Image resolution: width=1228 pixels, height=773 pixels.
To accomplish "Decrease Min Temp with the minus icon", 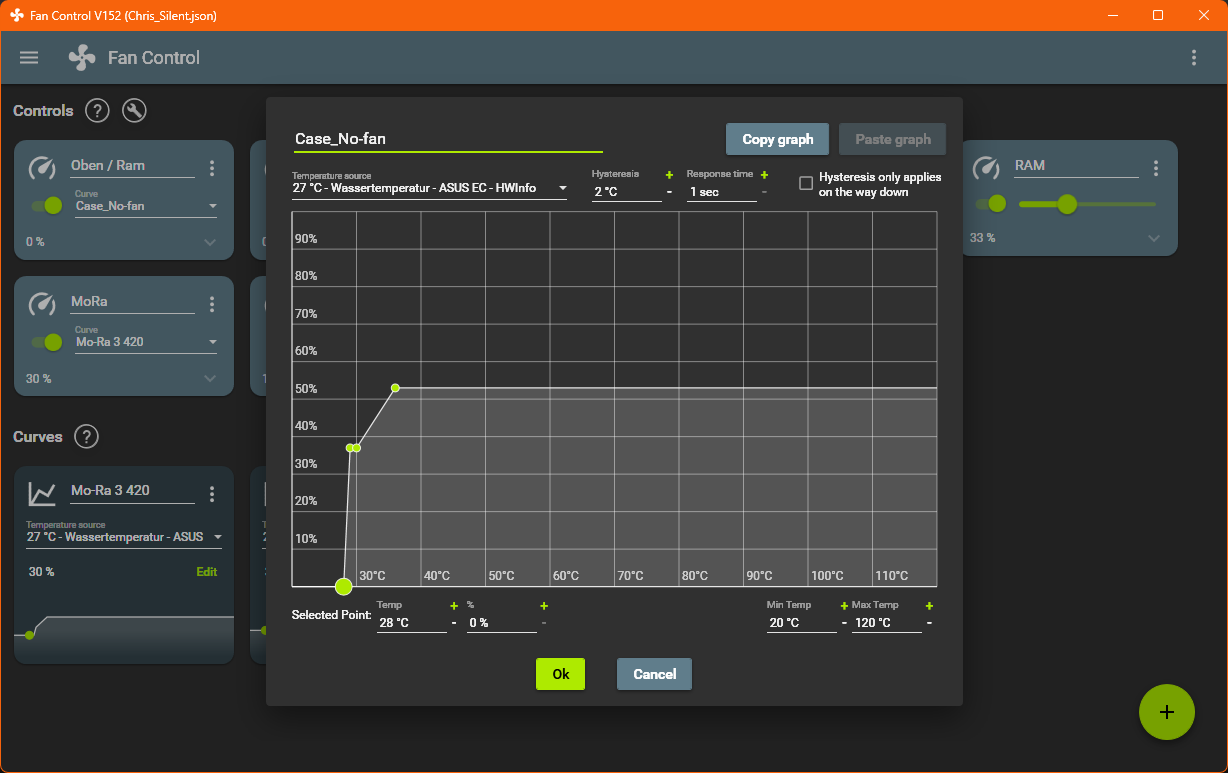I will tap(844, 623).
